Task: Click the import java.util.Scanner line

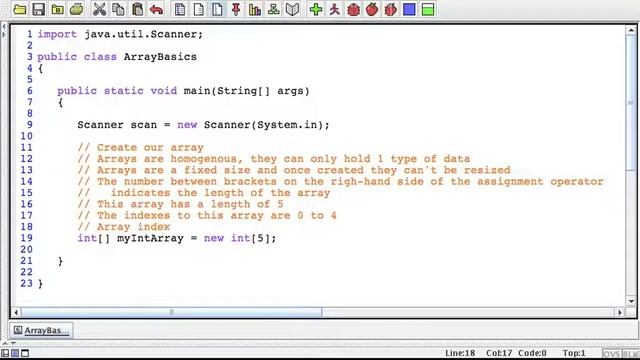Action: (120, 34)
